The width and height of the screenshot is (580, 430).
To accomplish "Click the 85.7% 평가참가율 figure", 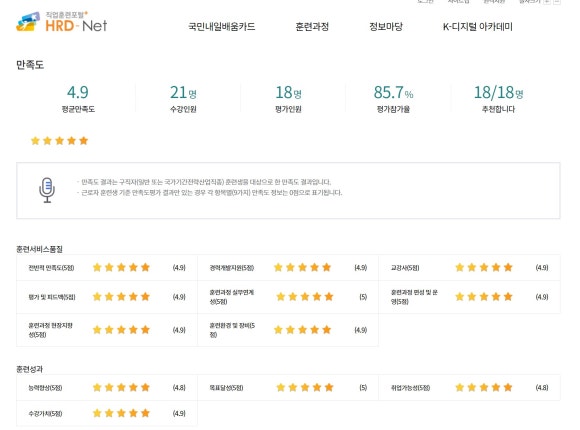I will (x=393, y=92).
